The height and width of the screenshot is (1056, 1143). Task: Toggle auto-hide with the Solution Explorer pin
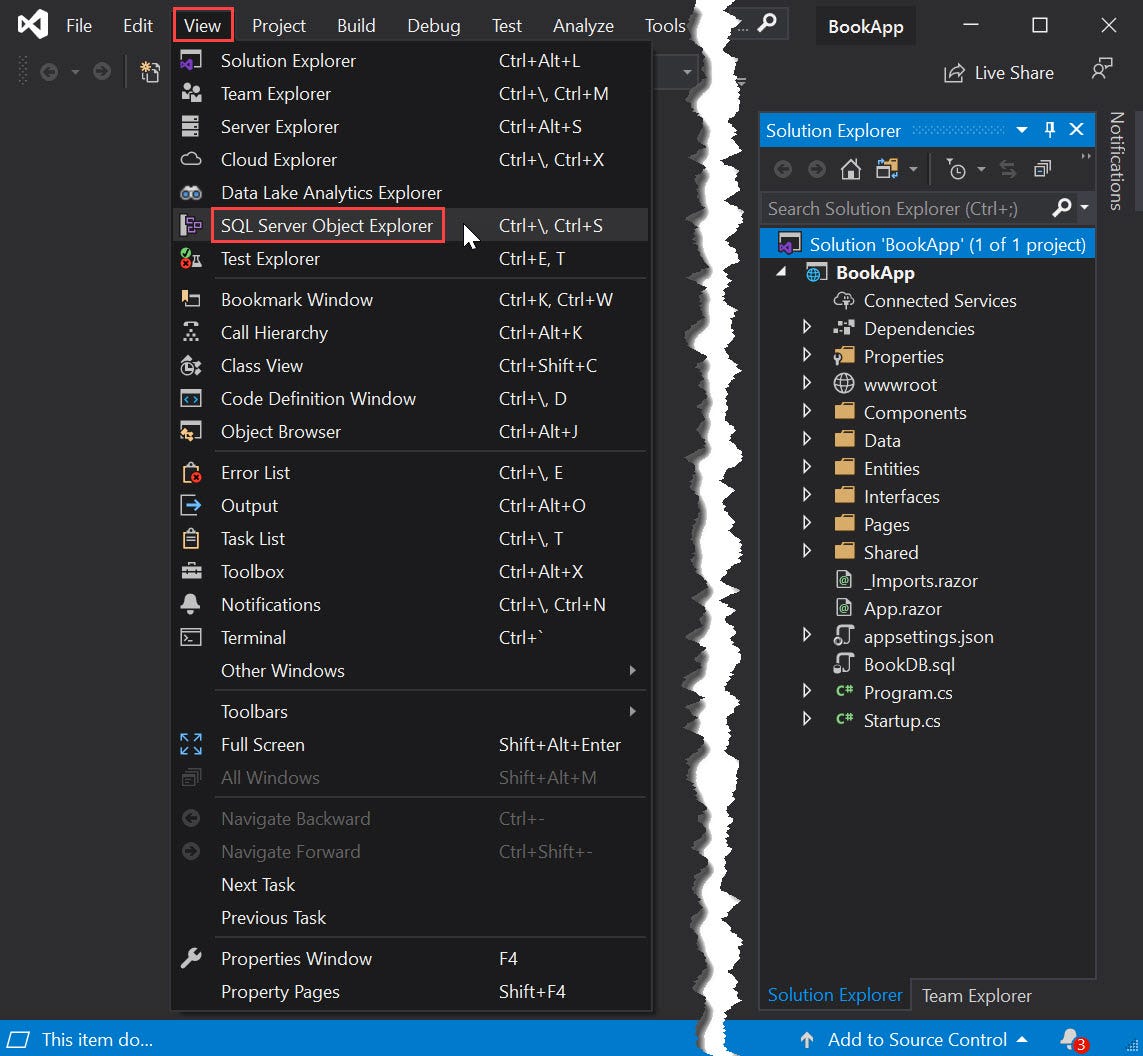1048,129
